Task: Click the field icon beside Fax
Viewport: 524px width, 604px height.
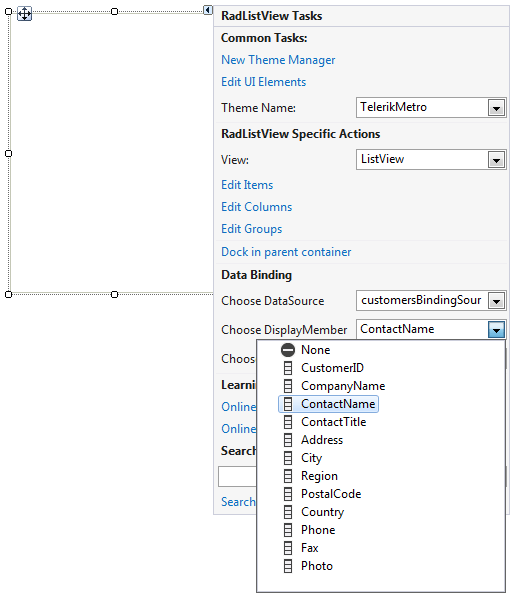Action: click(x=288, y=548)
